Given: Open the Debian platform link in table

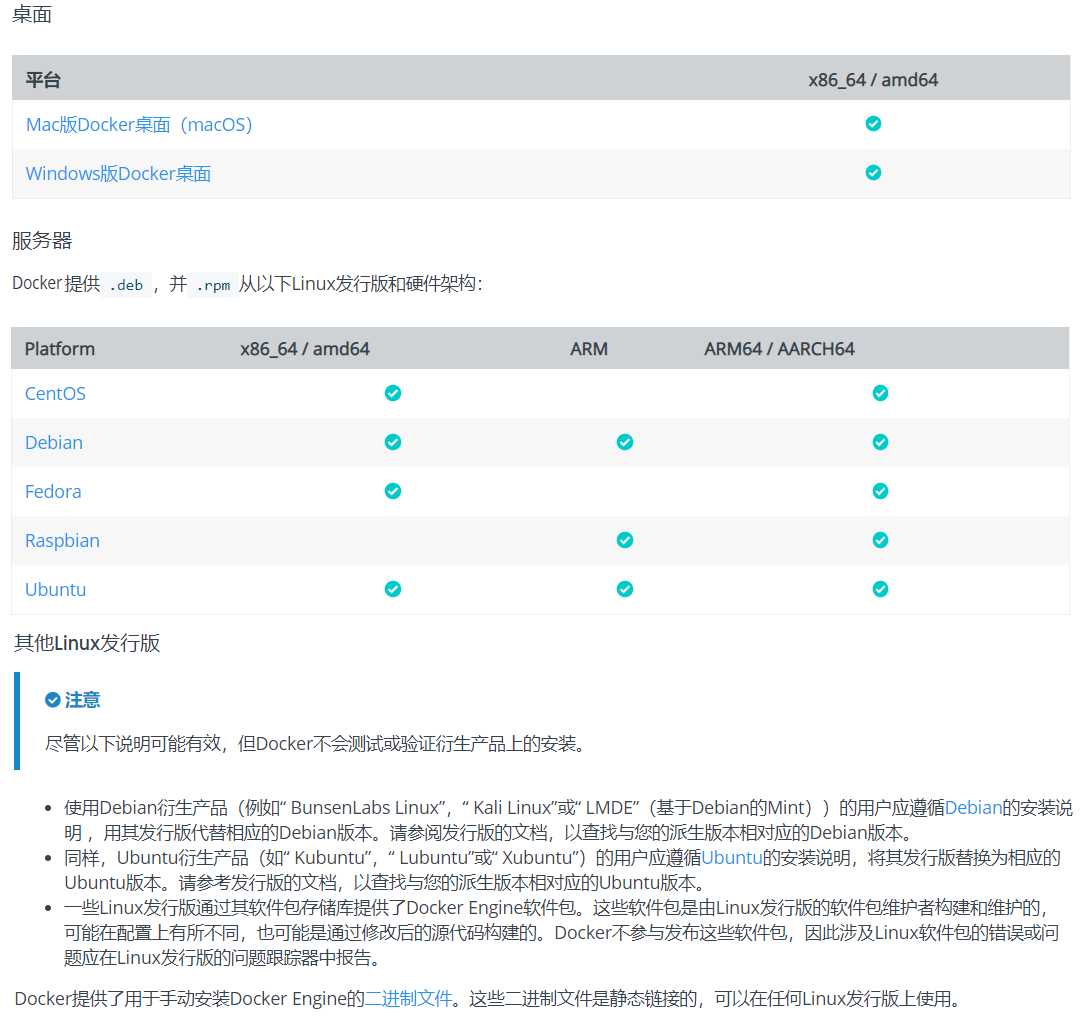Looking at the screenshot, I should (x=54, y=443).
